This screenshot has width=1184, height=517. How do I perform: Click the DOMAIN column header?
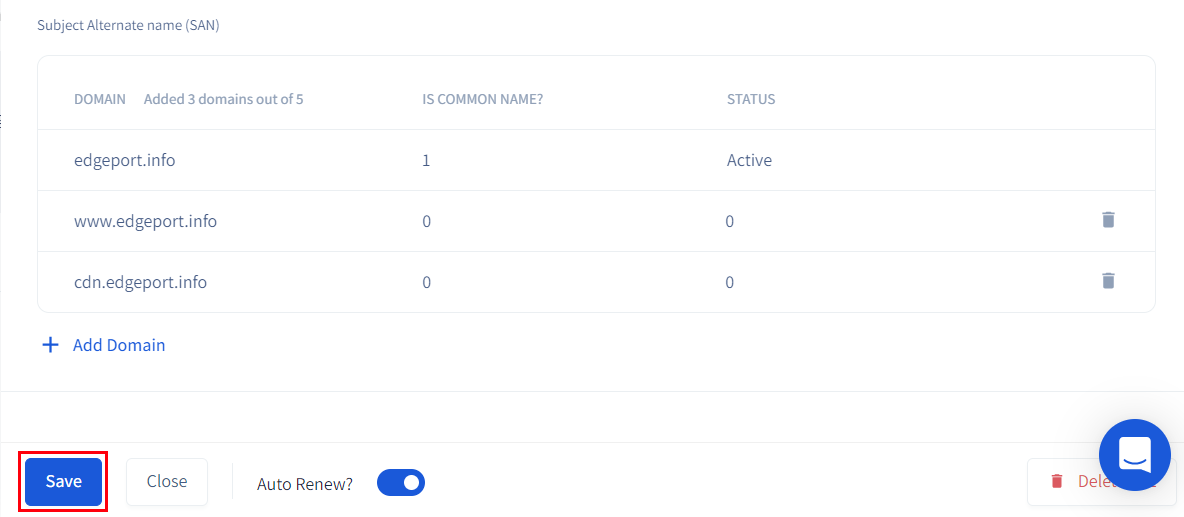click(x=100, y=99)
